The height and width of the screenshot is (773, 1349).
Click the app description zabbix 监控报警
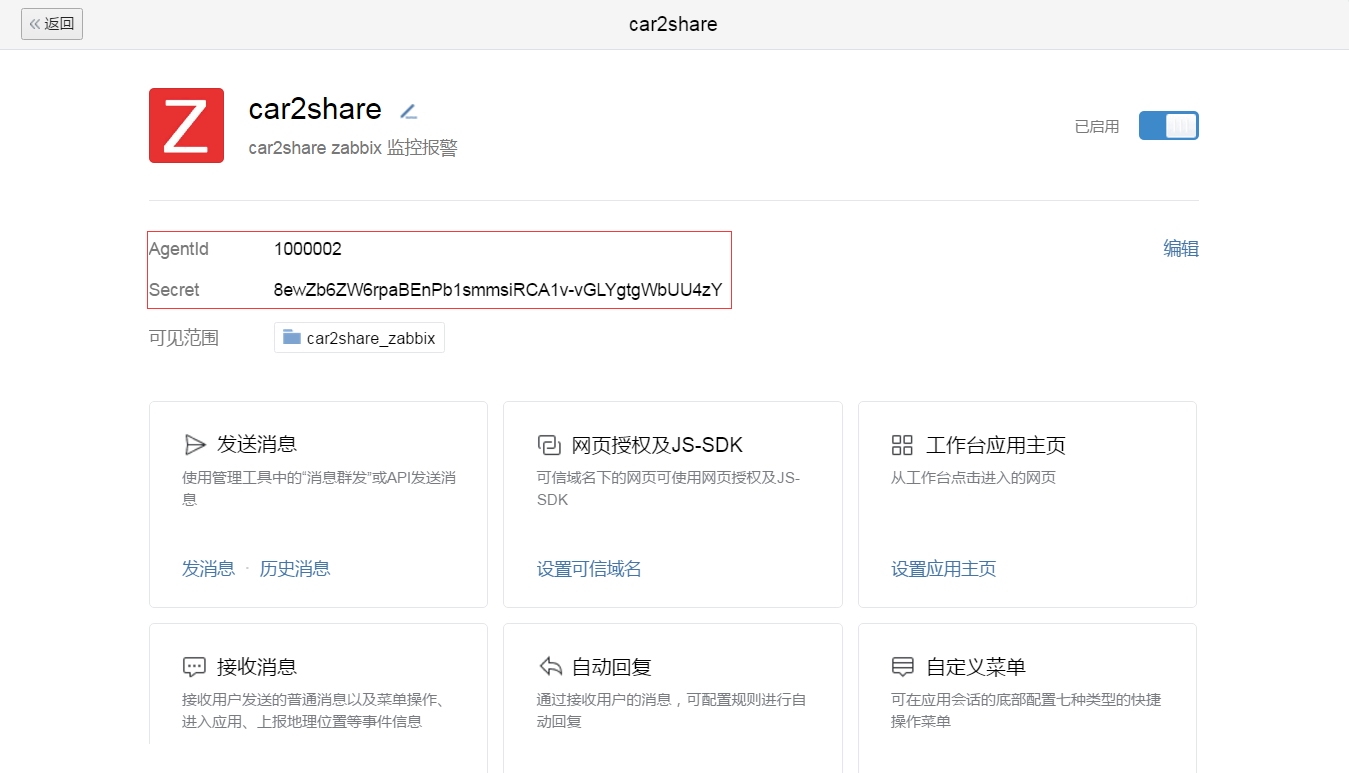pos(353,148)
